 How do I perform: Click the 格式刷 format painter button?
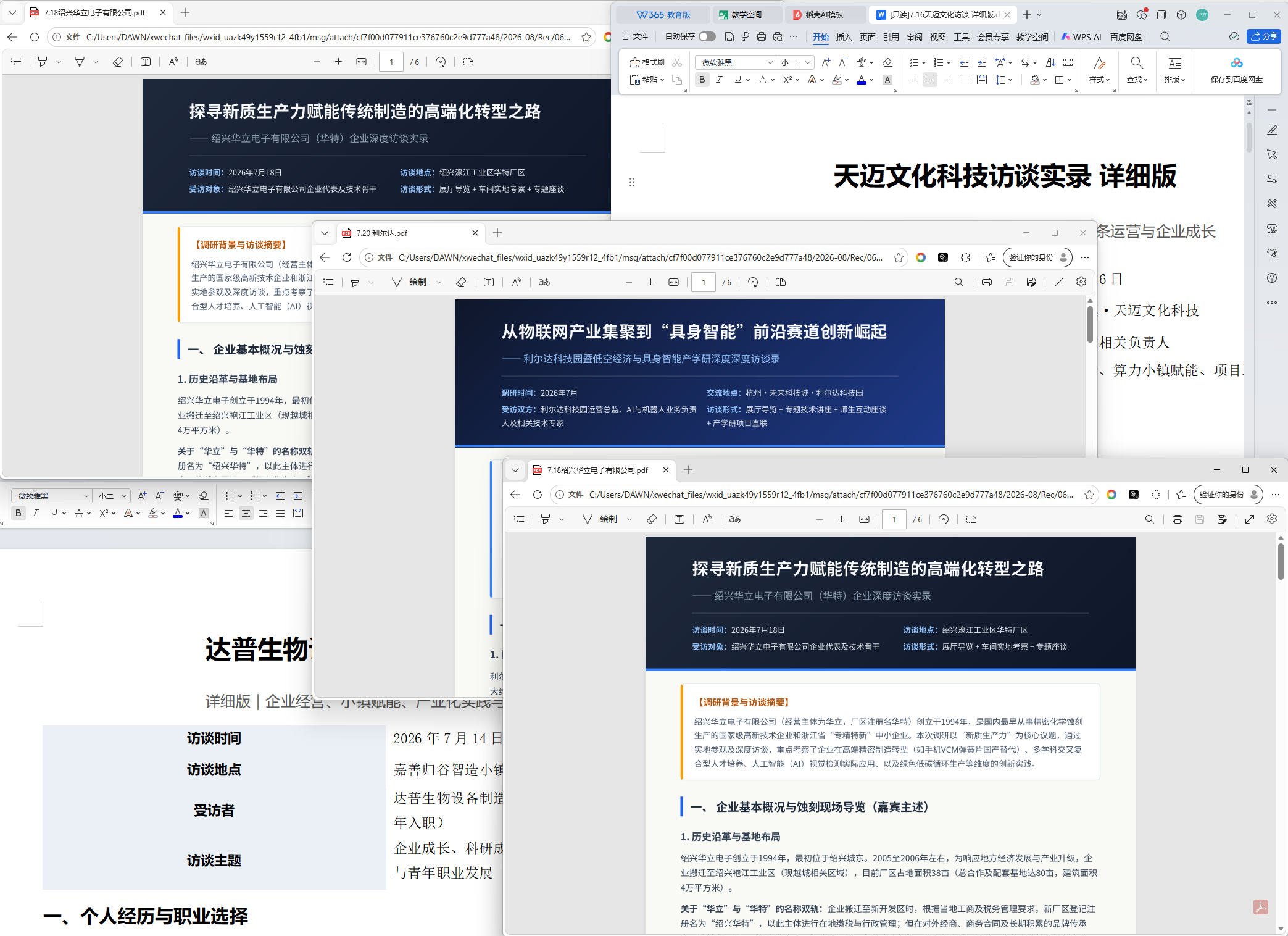coord(647,62)
